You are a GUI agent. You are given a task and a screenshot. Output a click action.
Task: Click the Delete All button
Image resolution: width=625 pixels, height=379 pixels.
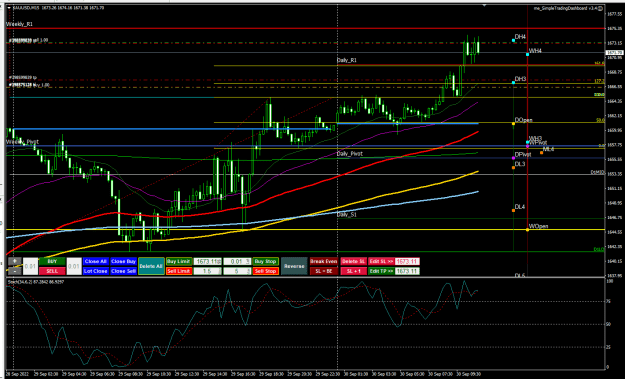(x=151, y=266)
